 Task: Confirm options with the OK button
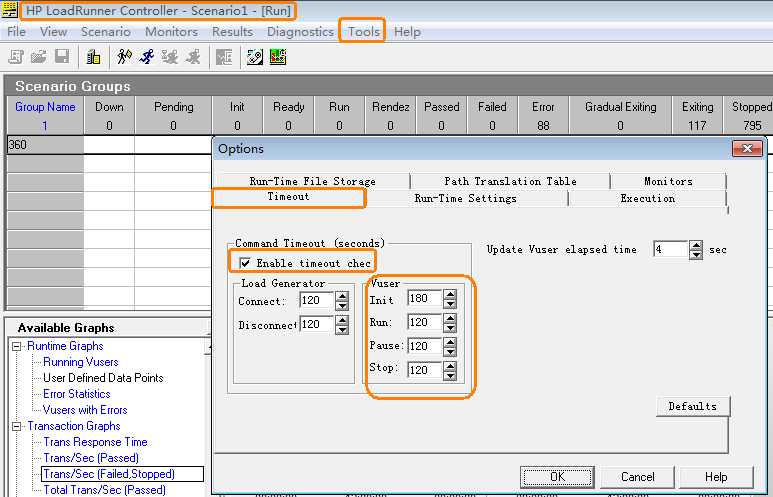(x=557, y=477)
